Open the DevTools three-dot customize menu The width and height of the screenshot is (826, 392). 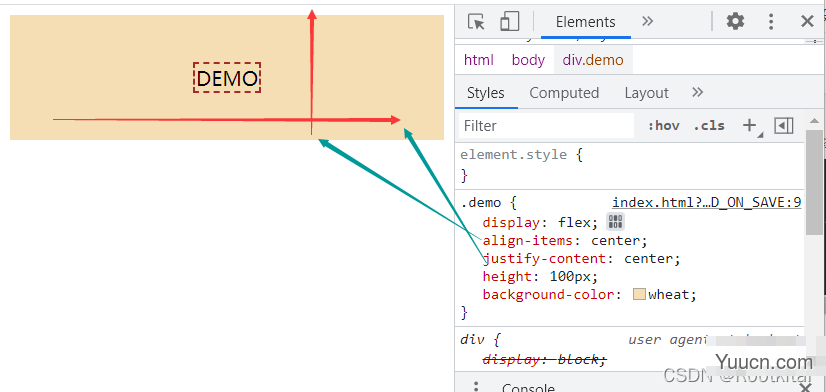[771, 22]
